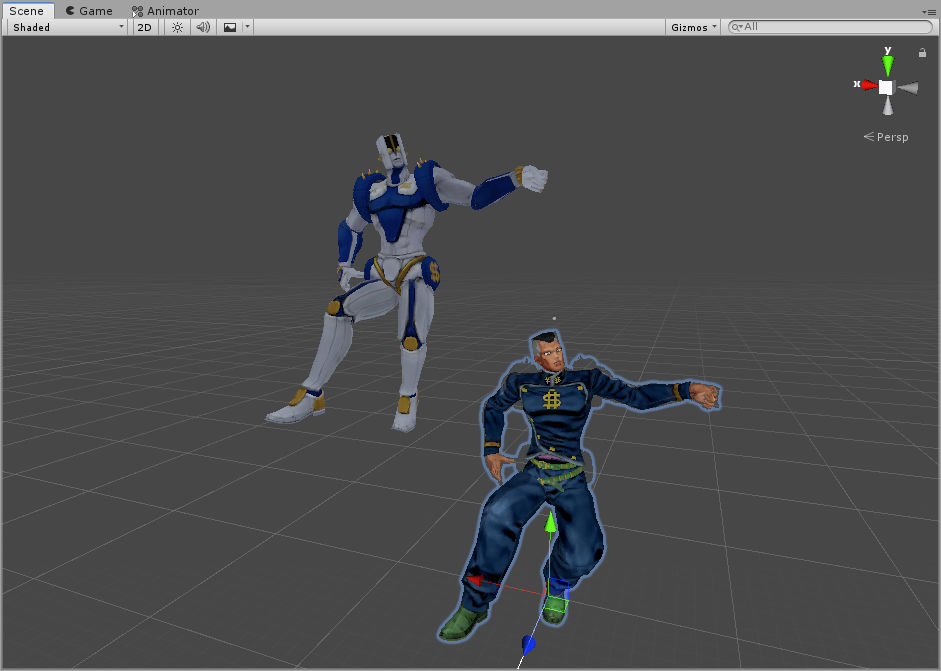Click the green Y move handle arrow
The image size is (941, 671).
(550, 521)
